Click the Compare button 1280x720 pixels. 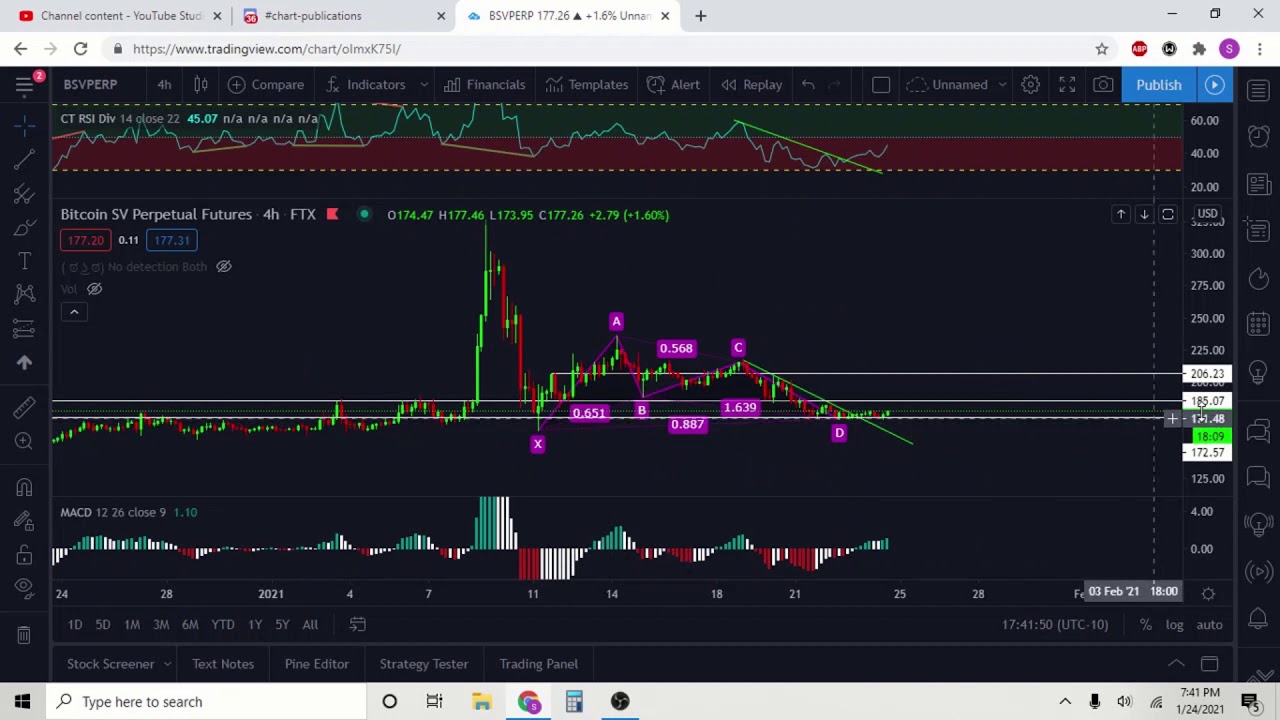click(x=265, y=85)
